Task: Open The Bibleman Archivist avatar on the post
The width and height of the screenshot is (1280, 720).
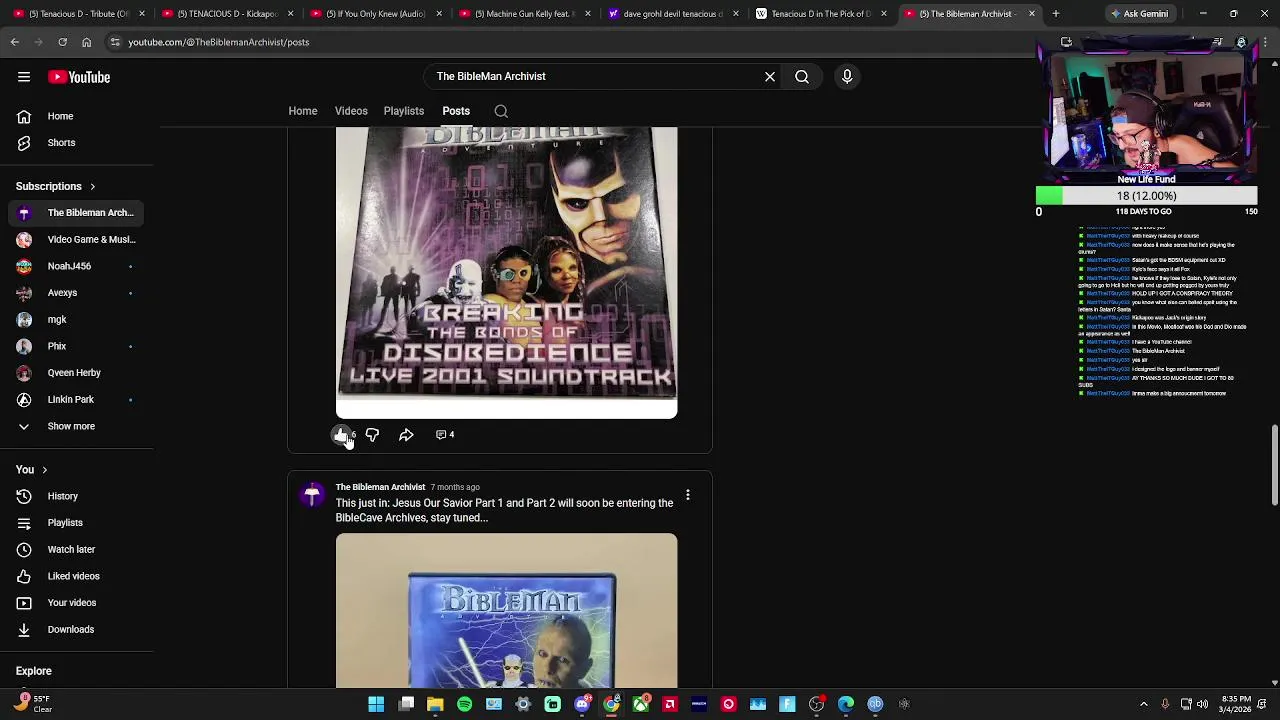Action: (312, 494)
